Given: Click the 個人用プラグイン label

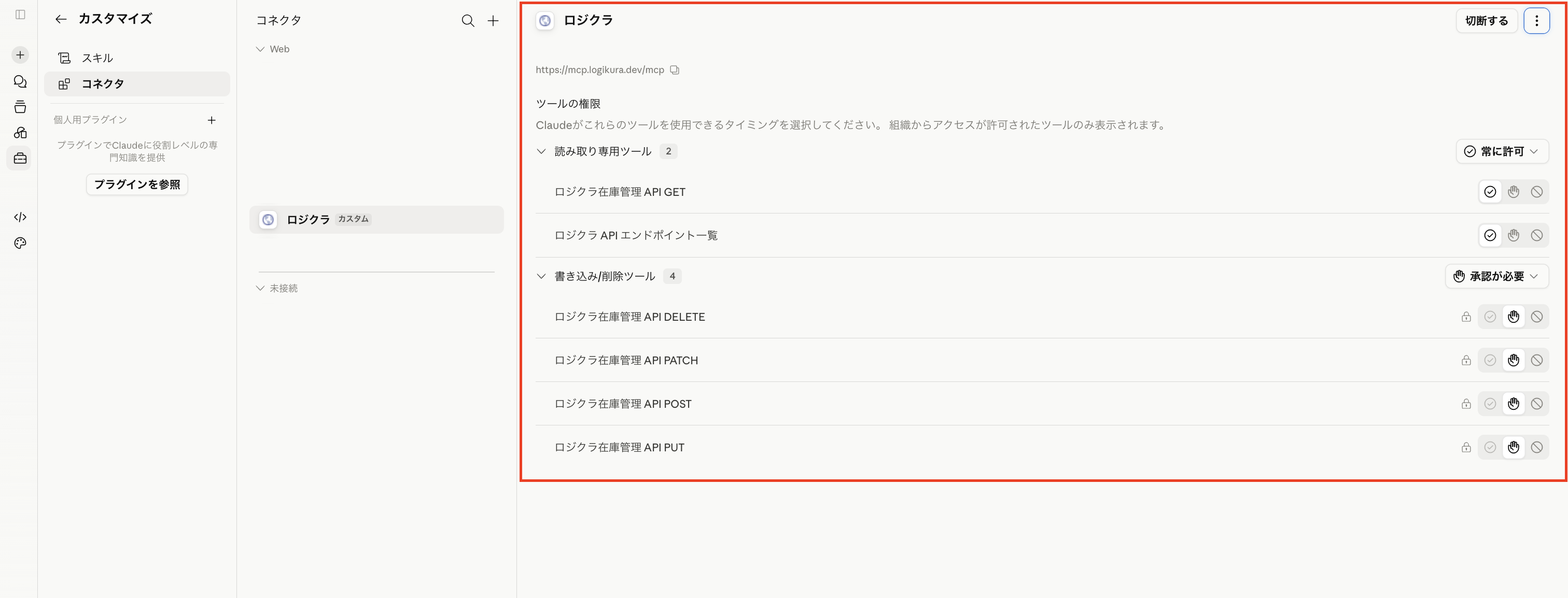Looking at the screenshot, I should (90, 120).
